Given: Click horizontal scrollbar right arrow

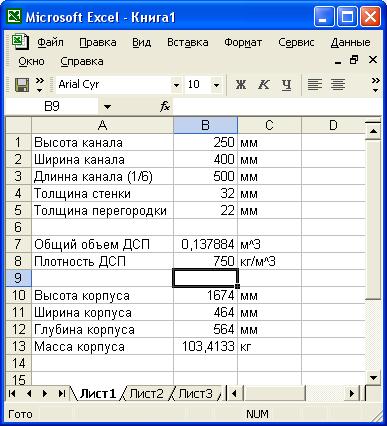Looking at the screenshot, I should coord(351,394).
